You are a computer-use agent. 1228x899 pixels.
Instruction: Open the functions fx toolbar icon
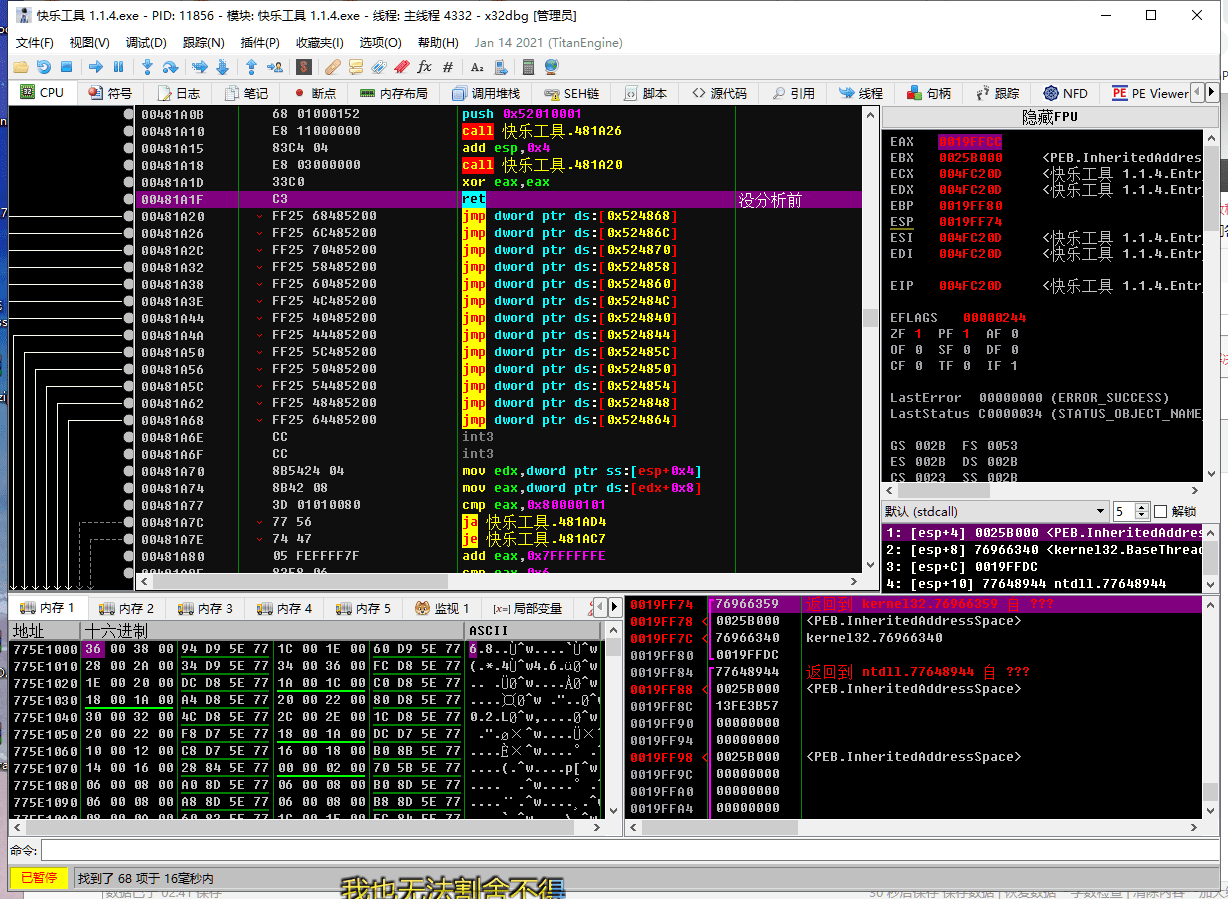pos(425,67)
